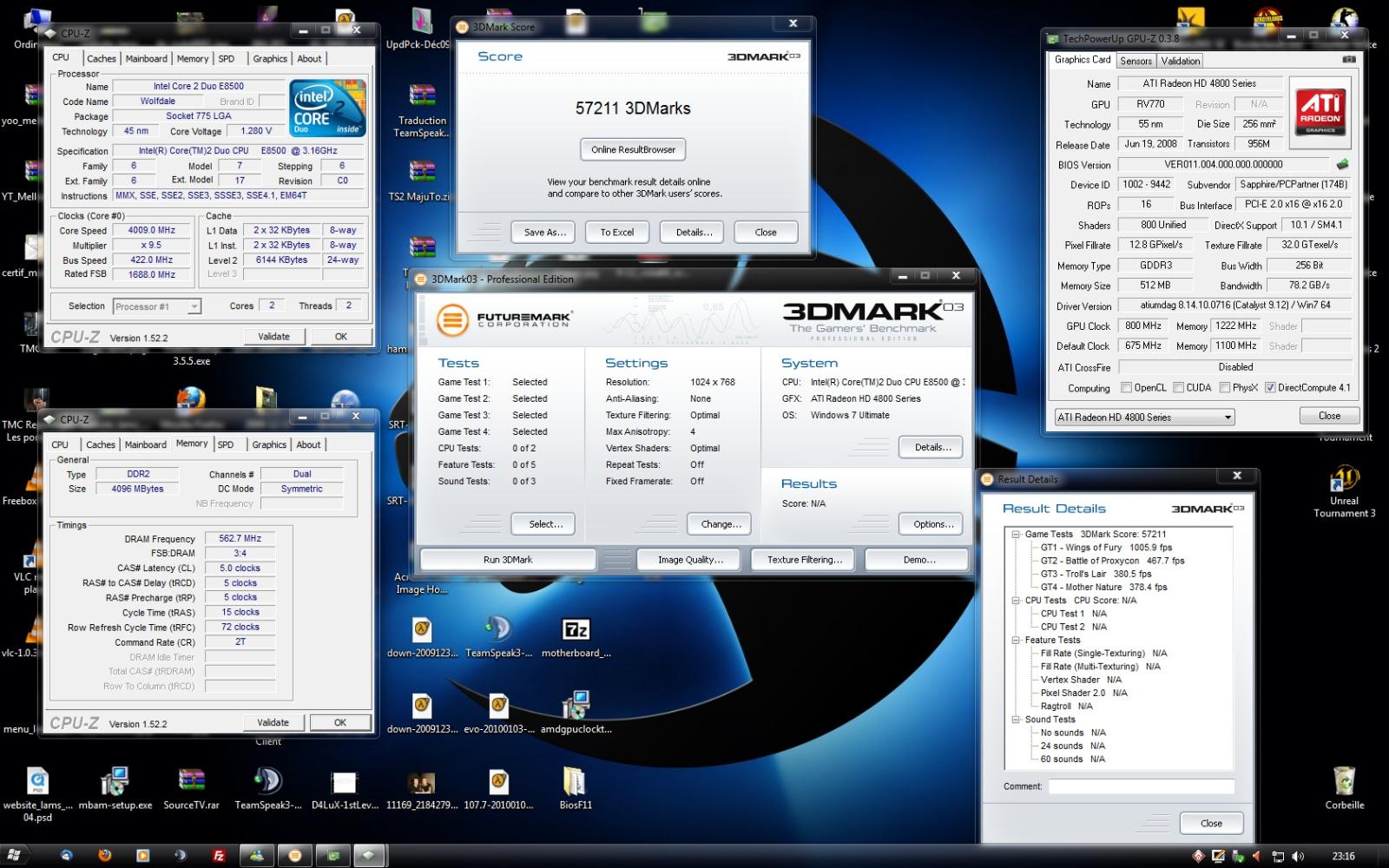The width and height of the screenshot is (1389, 868).
Task: Switch to Sensors tab in GPU-Z
Action: click(1136, 61)
